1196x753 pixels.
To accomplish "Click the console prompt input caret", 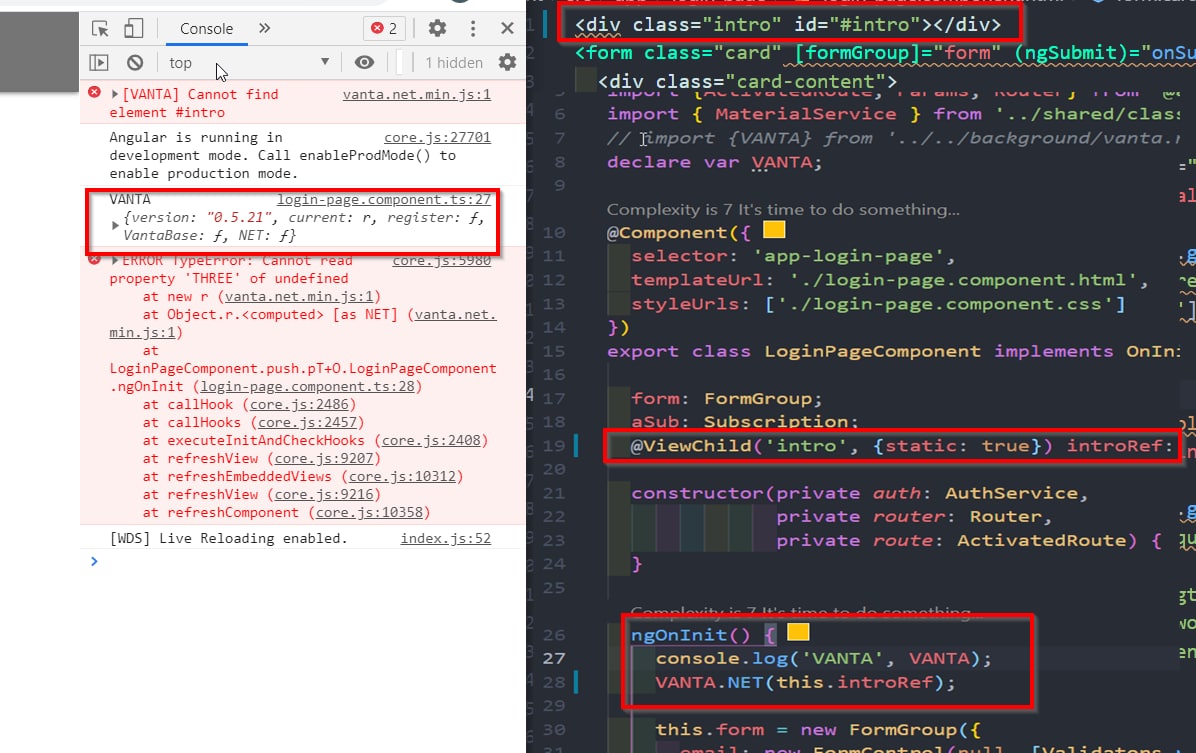I will pos(94,562).
